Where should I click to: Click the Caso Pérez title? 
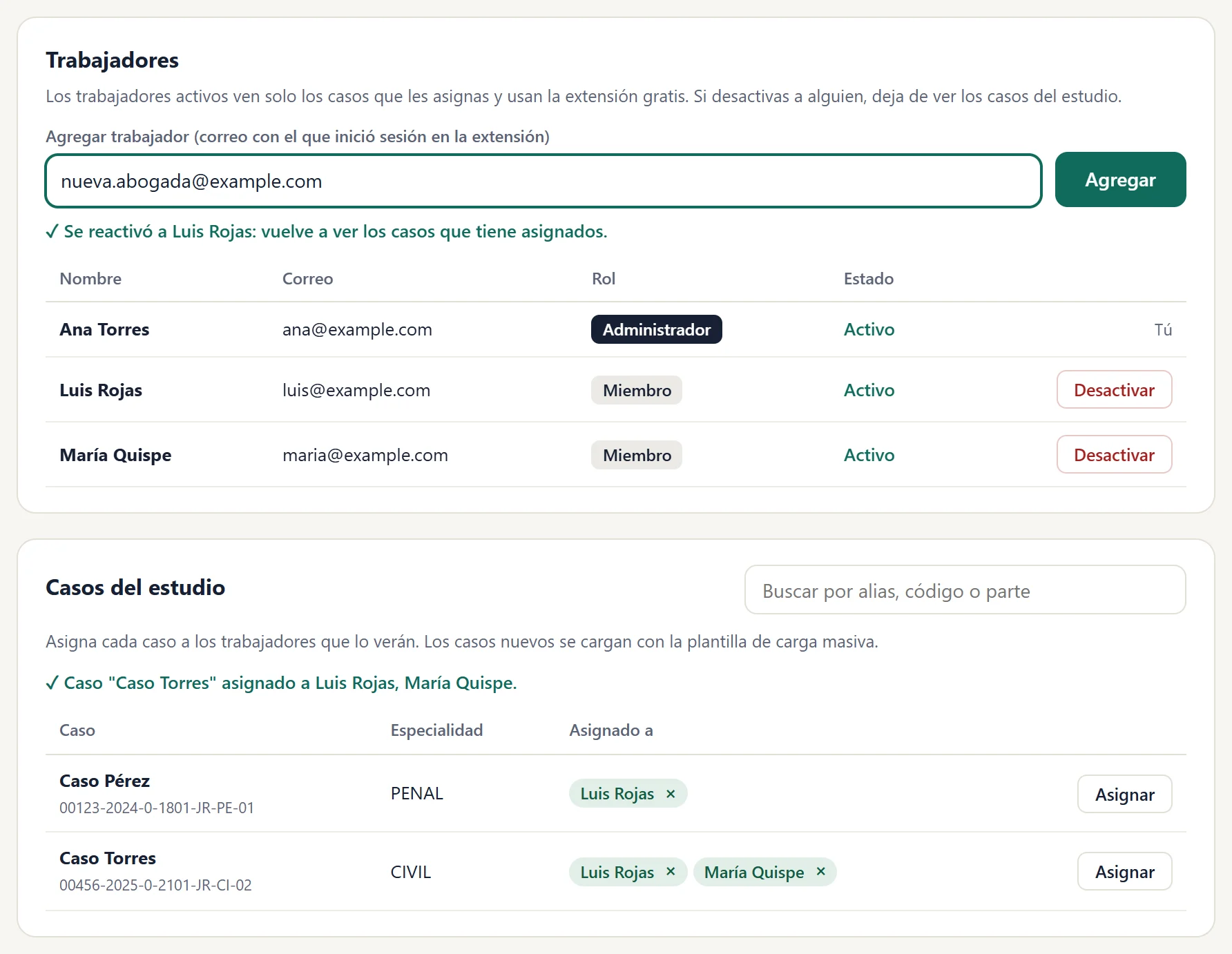point(104,781)
